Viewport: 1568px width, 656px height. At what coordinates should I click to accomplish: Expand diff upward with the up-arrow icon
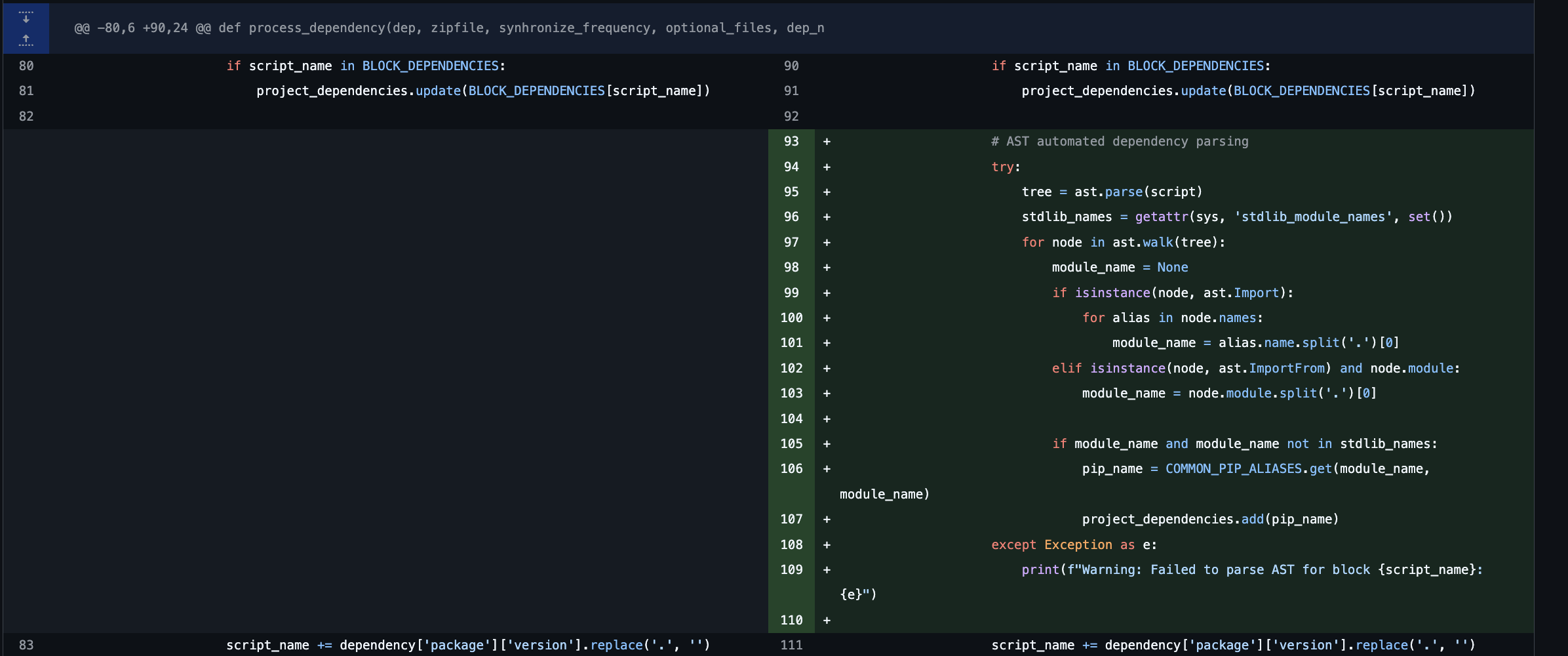click(26, 40)
